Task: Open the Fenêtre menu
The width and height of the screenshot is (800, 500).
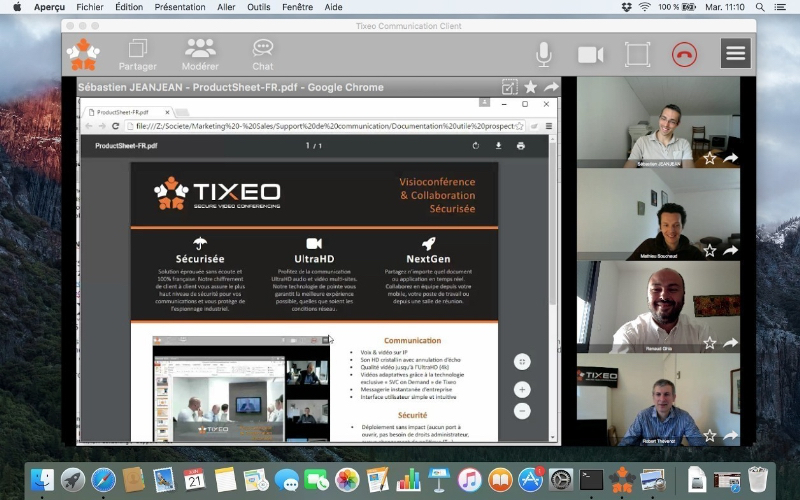Action: coord(297,7)
